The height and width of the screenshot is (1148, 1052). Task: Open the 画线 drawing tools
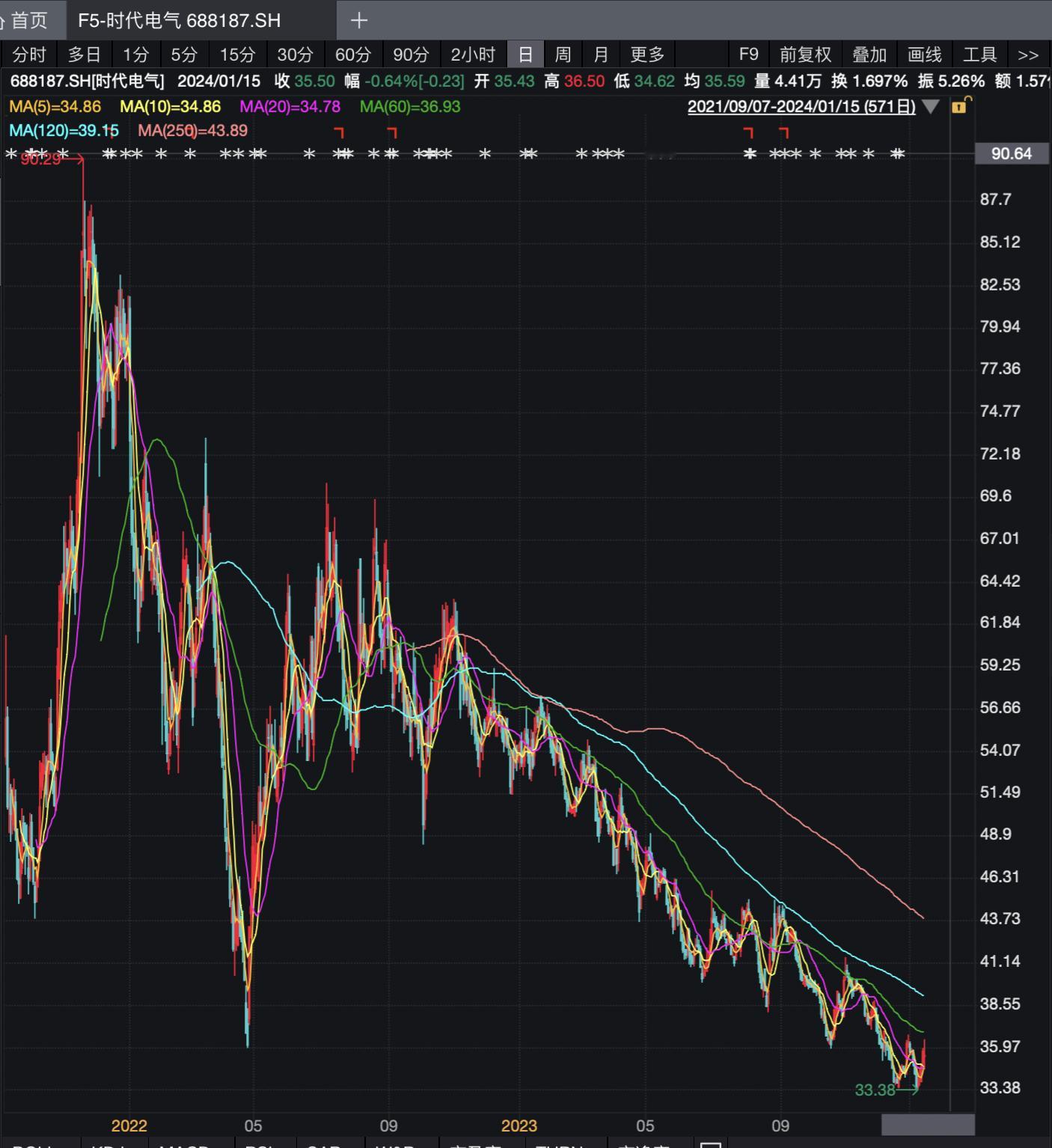[x=925, y=55]
